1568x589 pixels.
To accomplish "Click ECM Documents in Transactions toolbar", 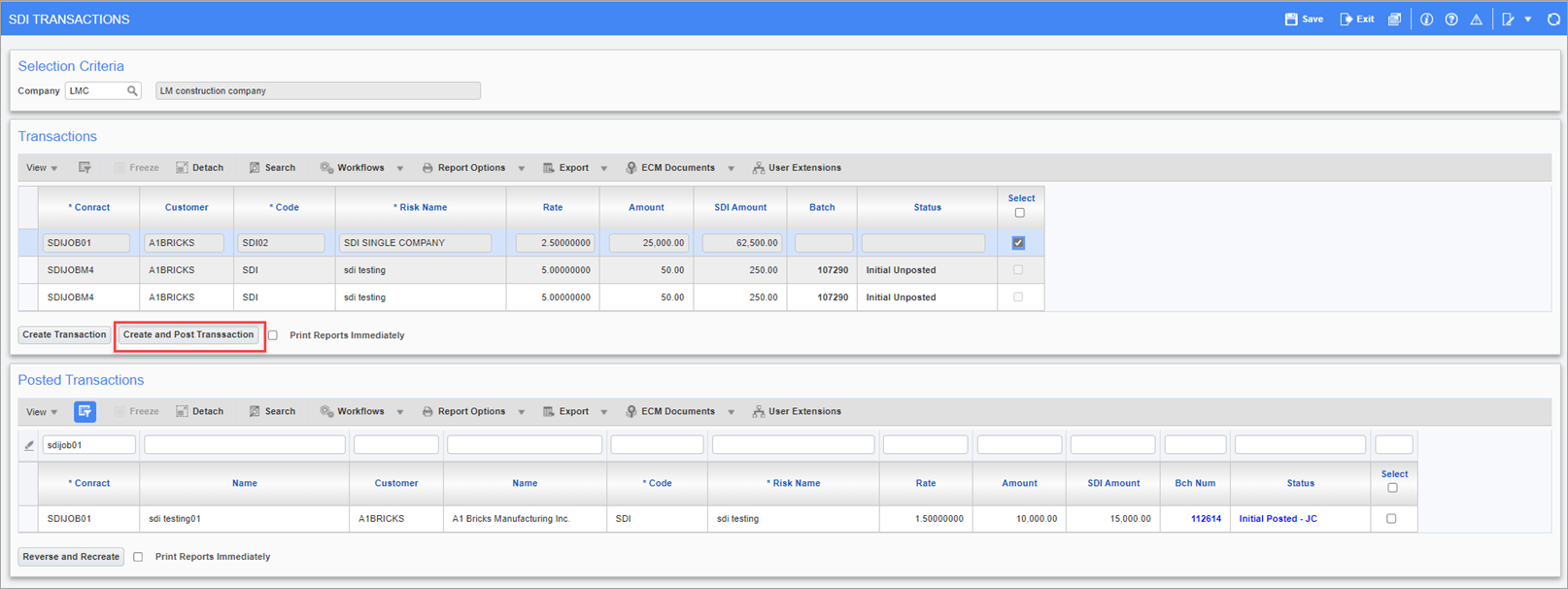I will (670, 168).
